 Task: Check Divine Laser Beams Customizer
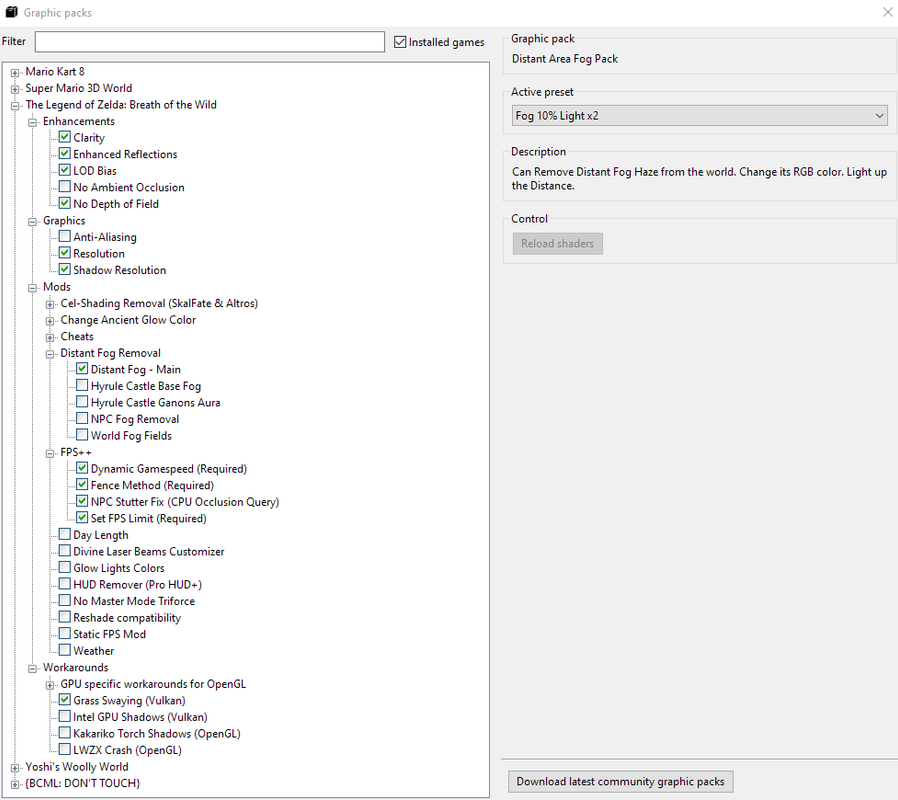click(x=65, y=551)
